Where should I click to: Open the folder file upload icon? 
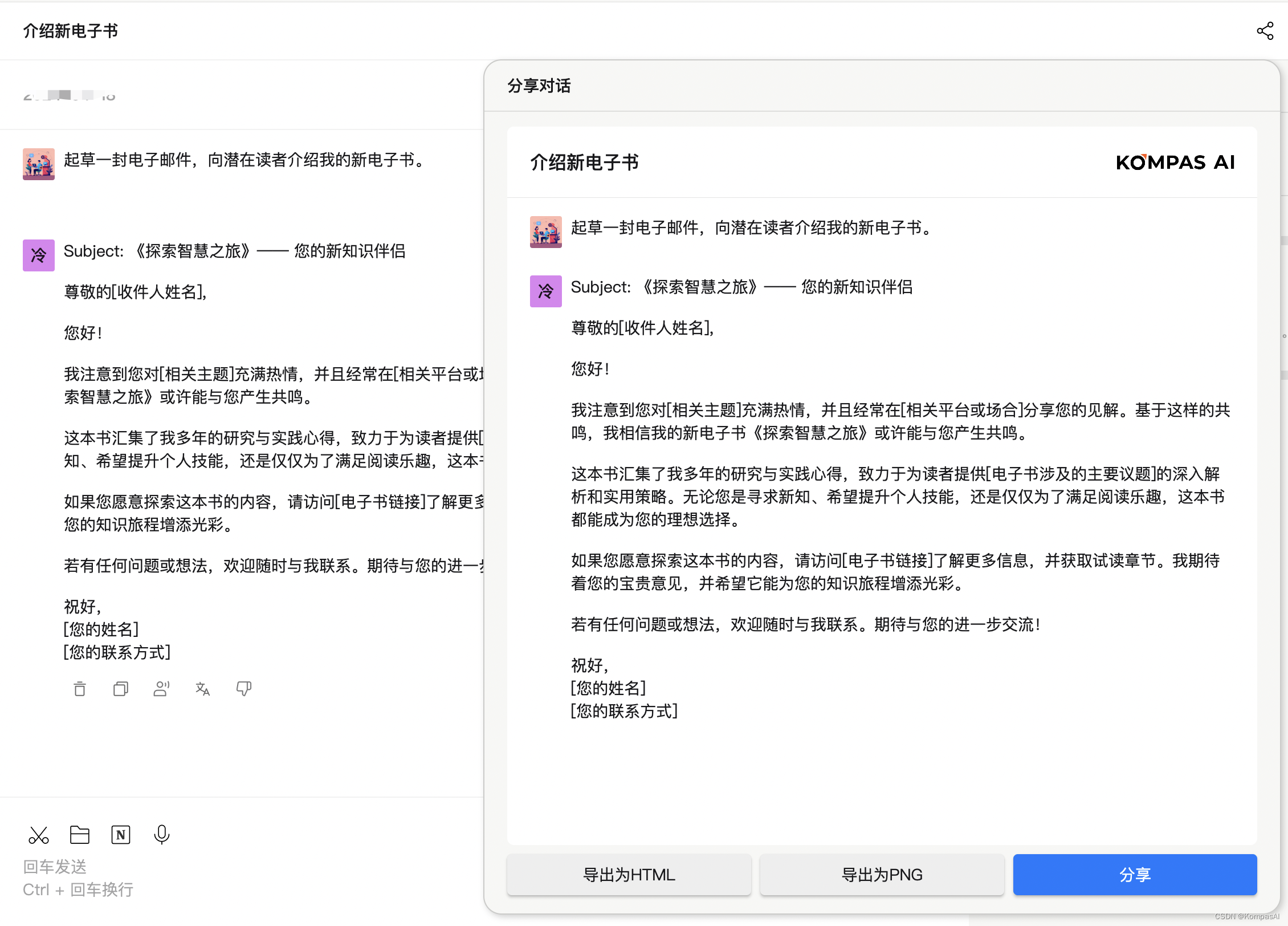tap(80, 835)
